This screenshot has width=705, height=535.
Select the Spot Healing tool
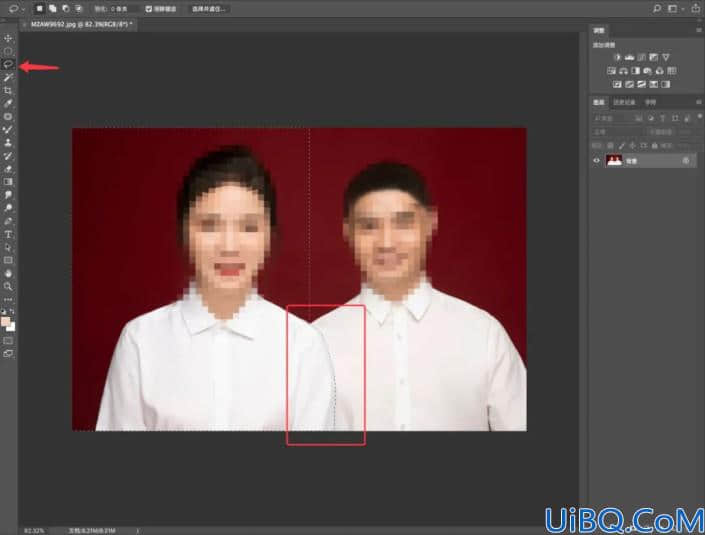click(x=8, y=116)
